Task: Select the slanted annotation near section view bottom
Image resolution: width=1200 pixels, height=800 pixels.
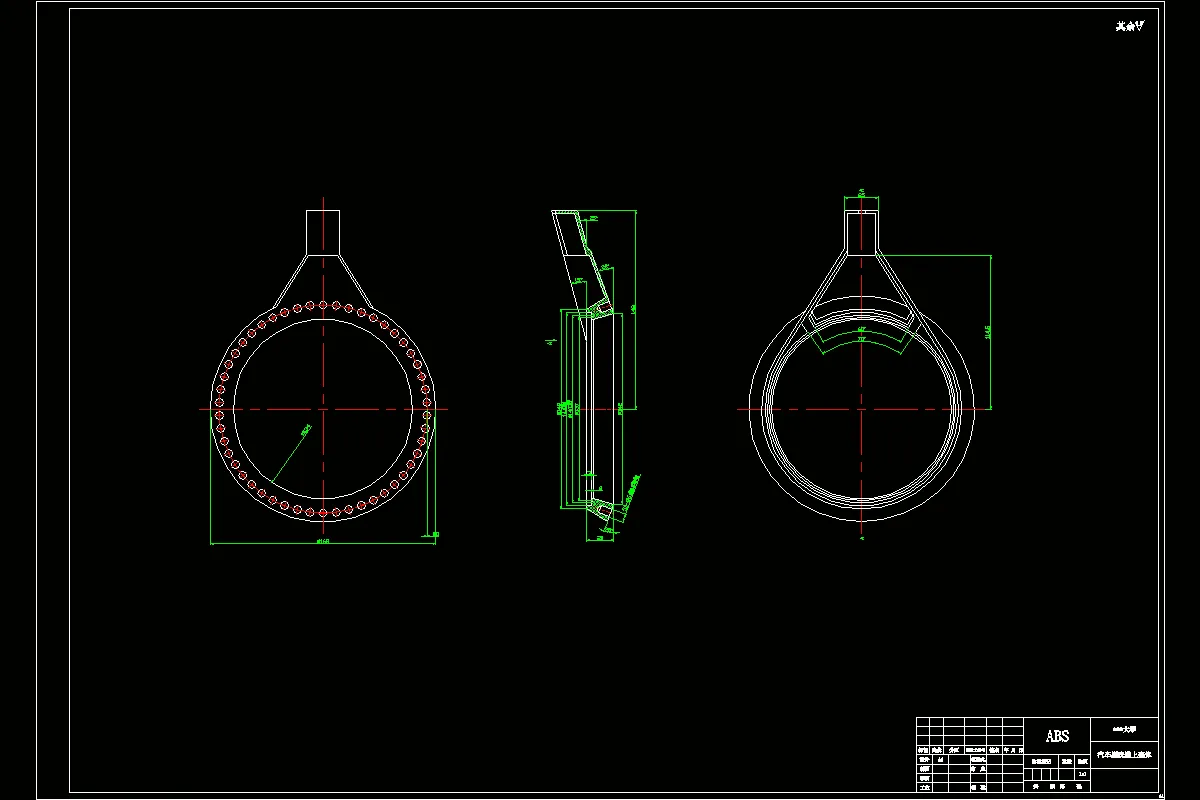Action: [632, 494]
